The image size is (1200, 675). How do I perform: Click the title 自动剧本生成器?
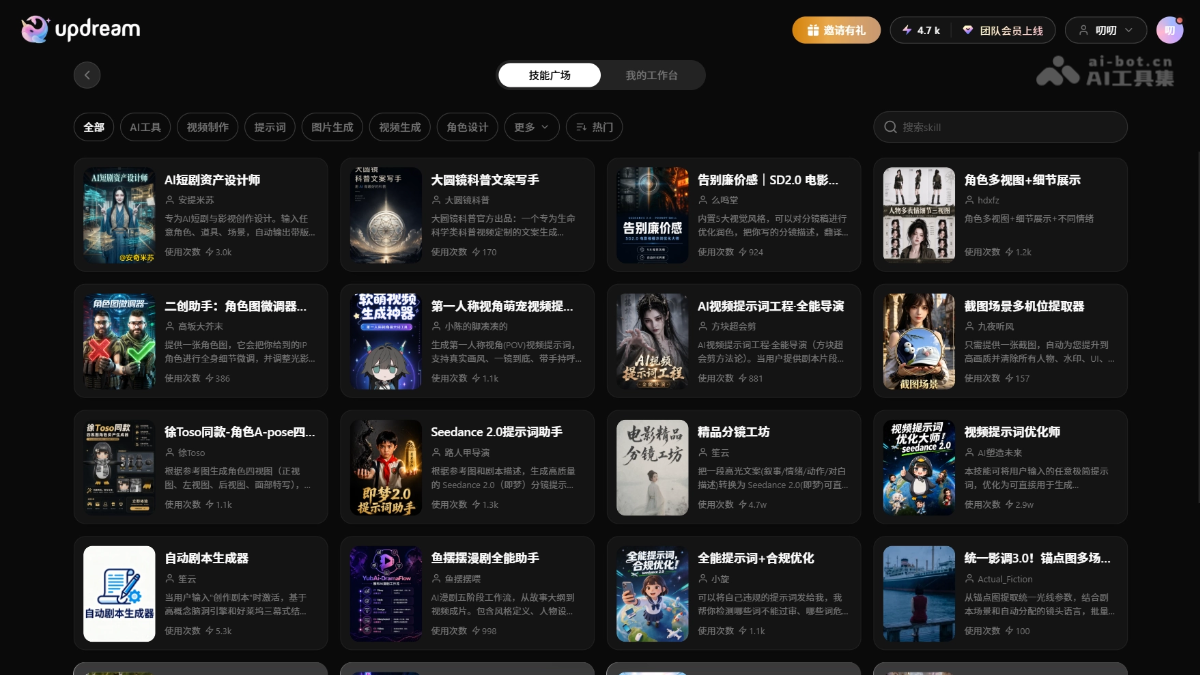click(207, 558)
